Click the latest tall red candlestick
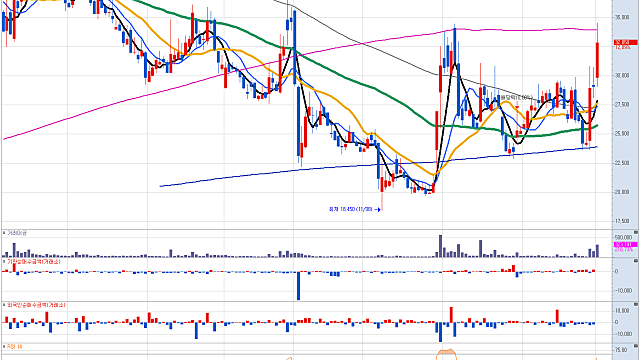Viewport: 640px width, 360px height. click(x=597, y=60)
